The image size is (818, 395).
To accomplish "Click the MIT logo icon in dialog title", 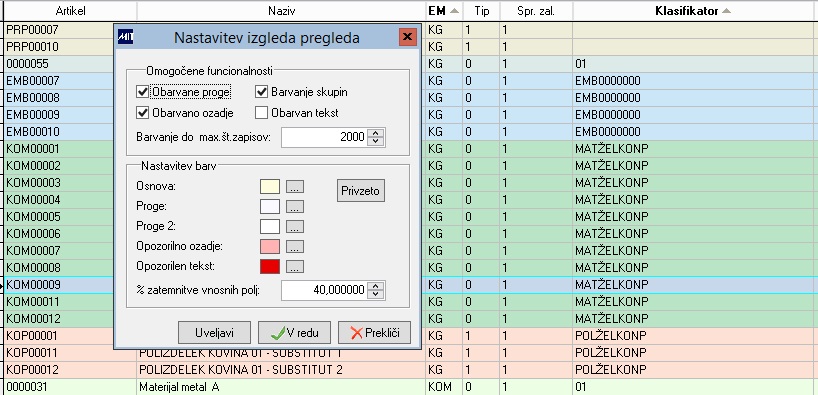I will click(x=125, y=37).
